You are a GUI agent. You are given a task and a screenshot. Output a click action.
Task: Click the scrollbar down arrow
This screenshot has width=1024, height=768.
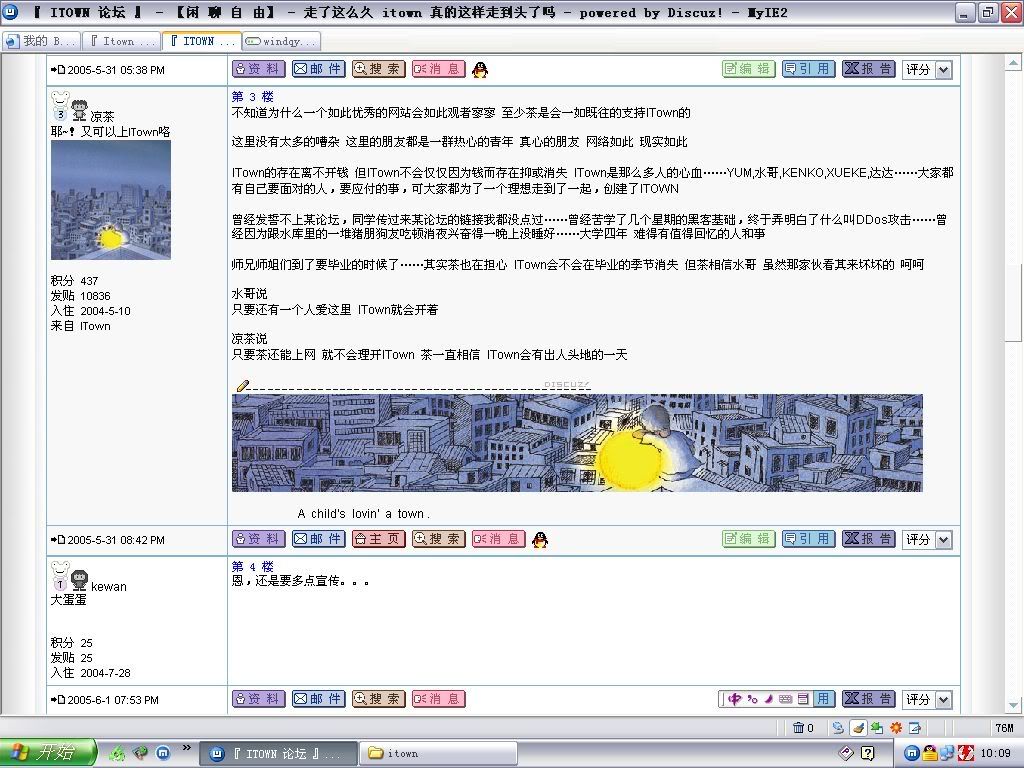tap(1013, 705)
